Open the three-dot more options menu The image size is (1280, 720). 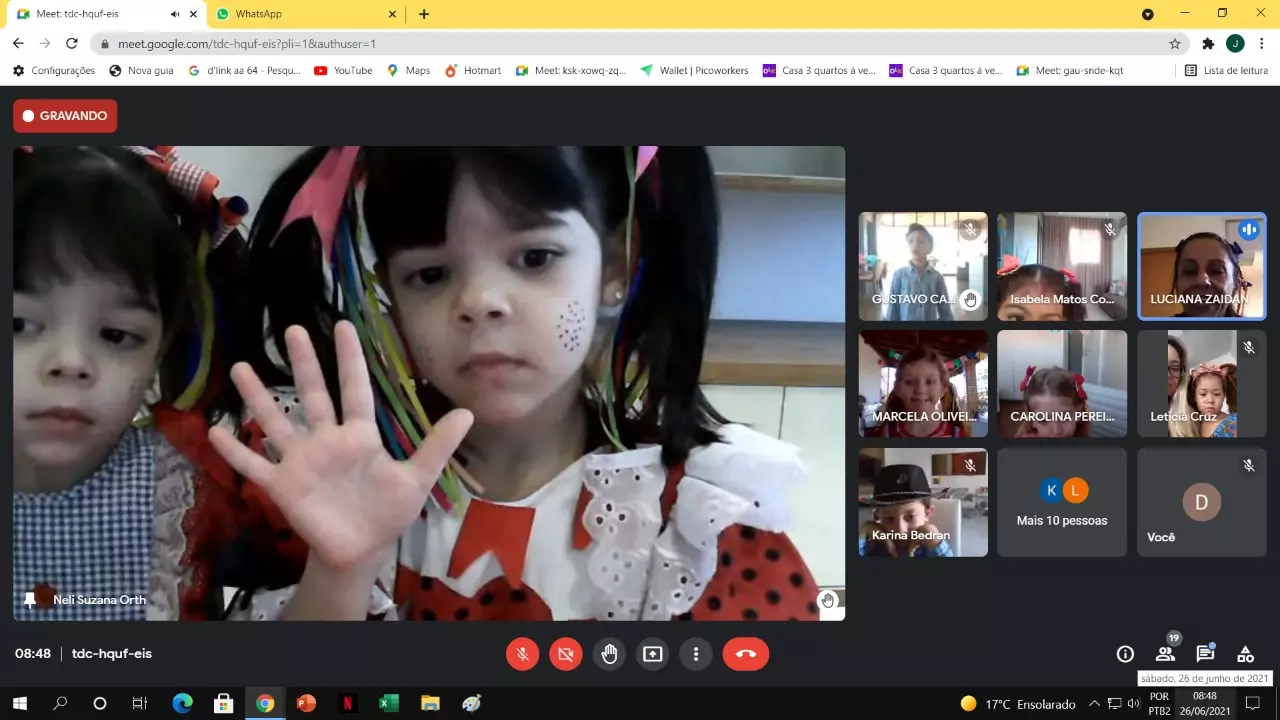click(x=696, y=654)
